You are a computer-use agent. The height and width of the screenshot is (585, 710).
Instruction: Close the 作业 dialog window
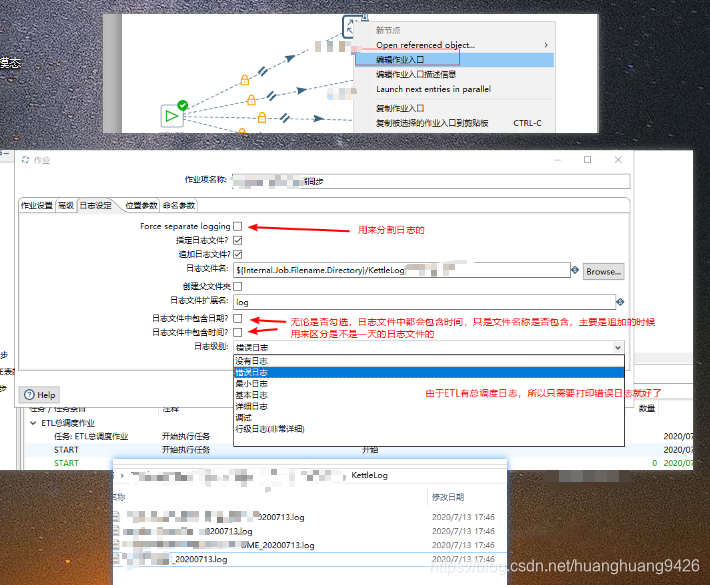[x=619, y=160]
